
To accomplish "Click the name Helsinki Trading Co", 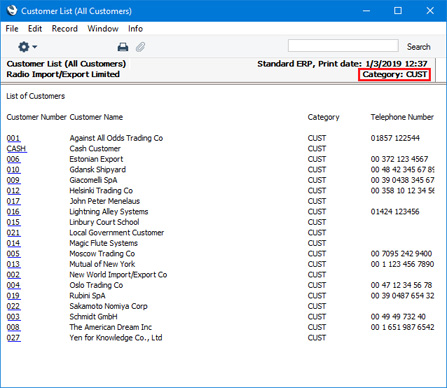I will point(101,191).
